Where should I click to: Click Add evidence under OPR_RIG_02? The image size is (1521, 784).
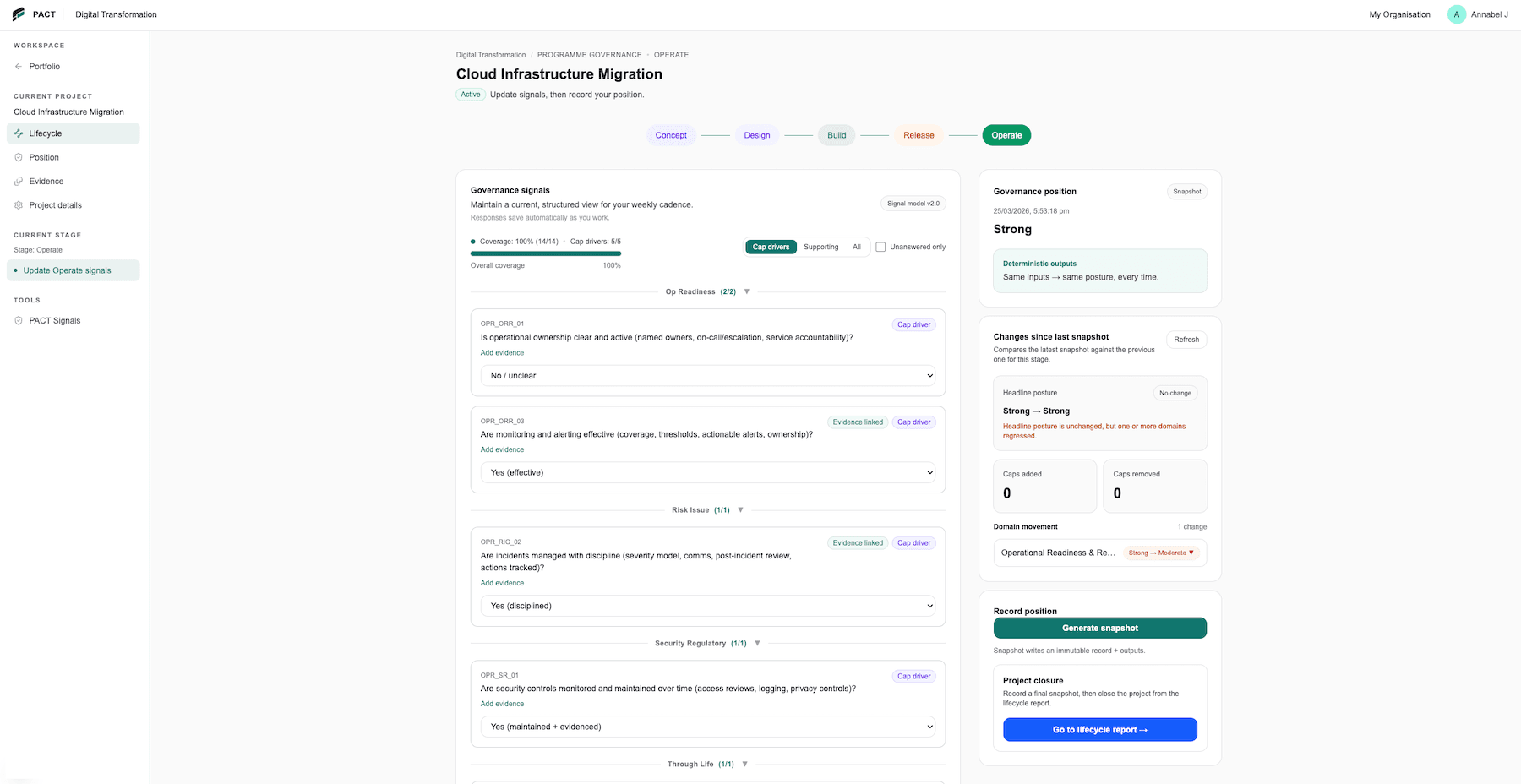point(502,583)
